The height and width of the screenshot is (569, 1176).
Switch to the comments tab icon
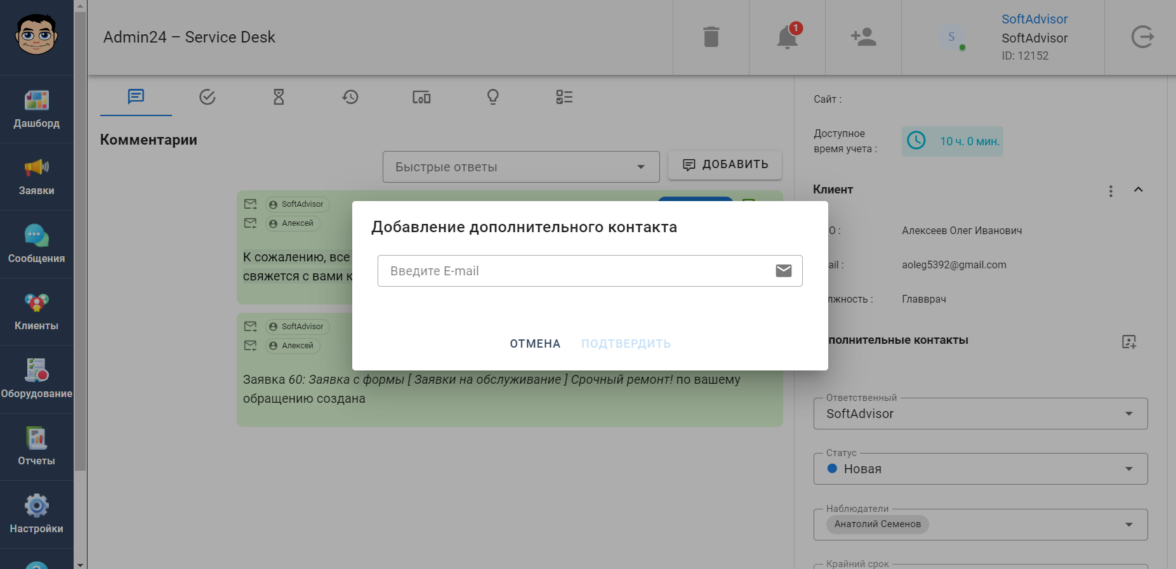(136, 97)
